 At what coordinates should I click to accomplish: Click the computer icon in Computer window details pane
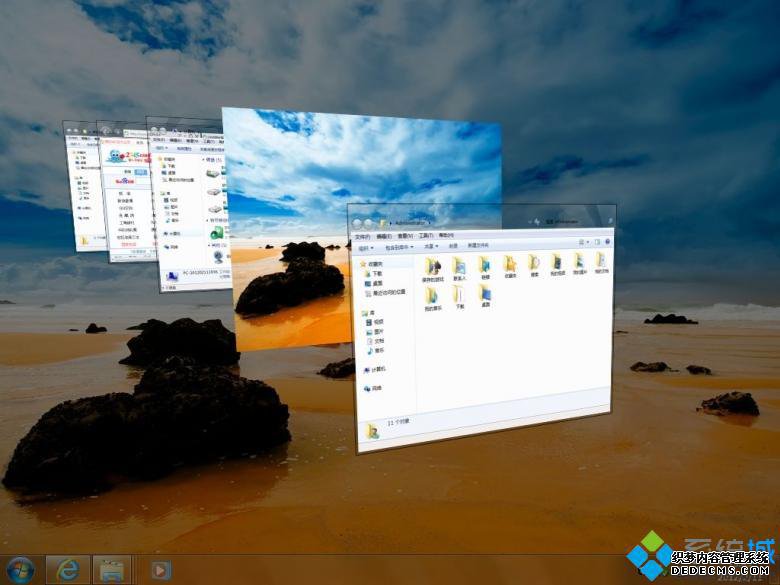click(x=172, y=276)
